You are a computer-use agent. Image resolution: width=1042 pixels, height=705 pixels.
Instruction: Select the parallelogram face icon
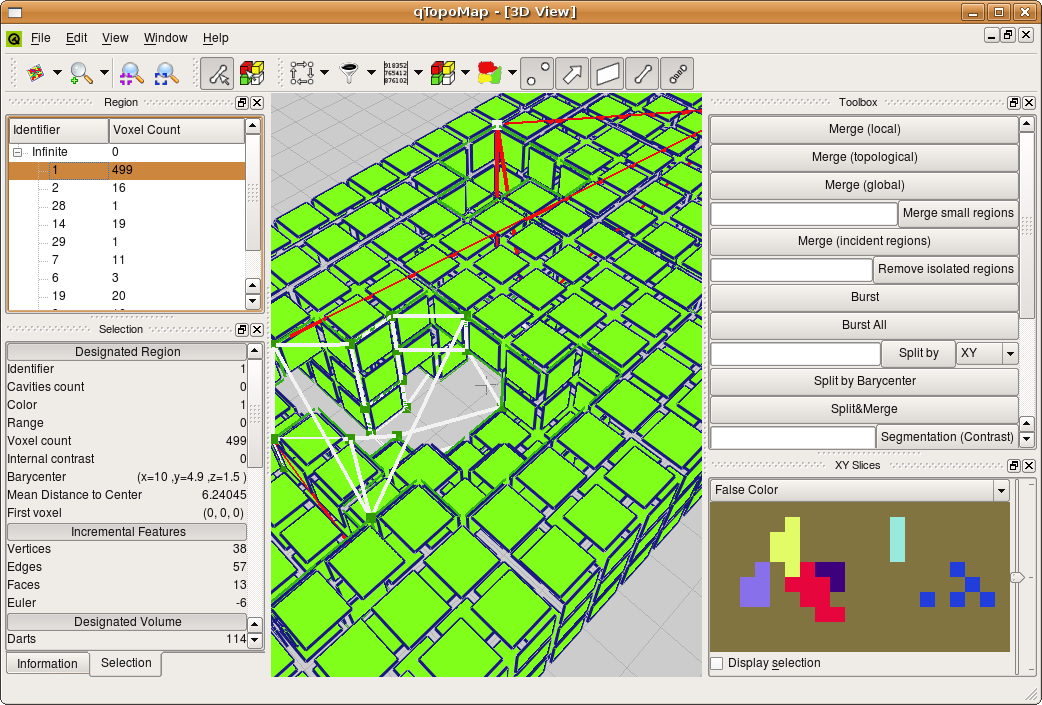tap(607, 72)
